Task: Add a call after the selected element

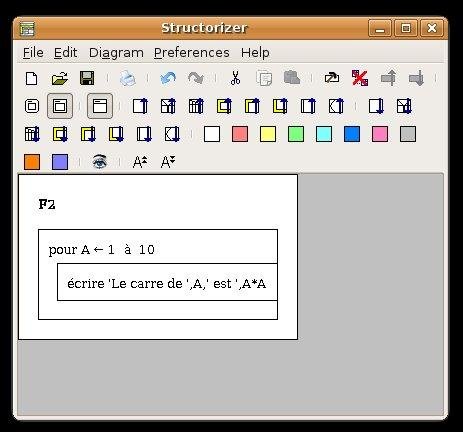Action: 144,134
